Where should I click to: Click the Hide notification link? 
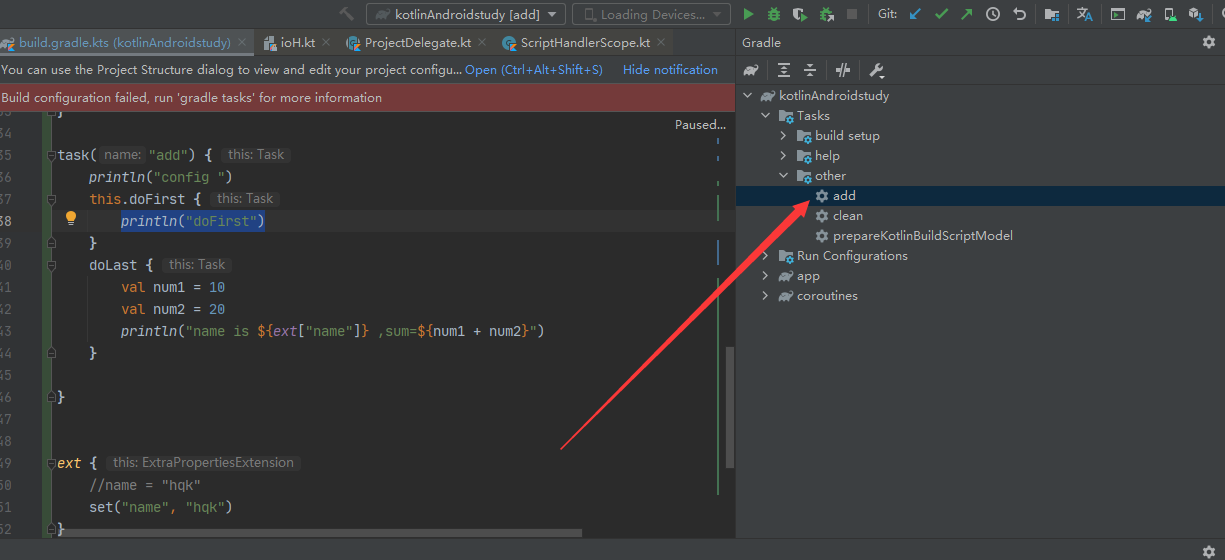point(670,70)
